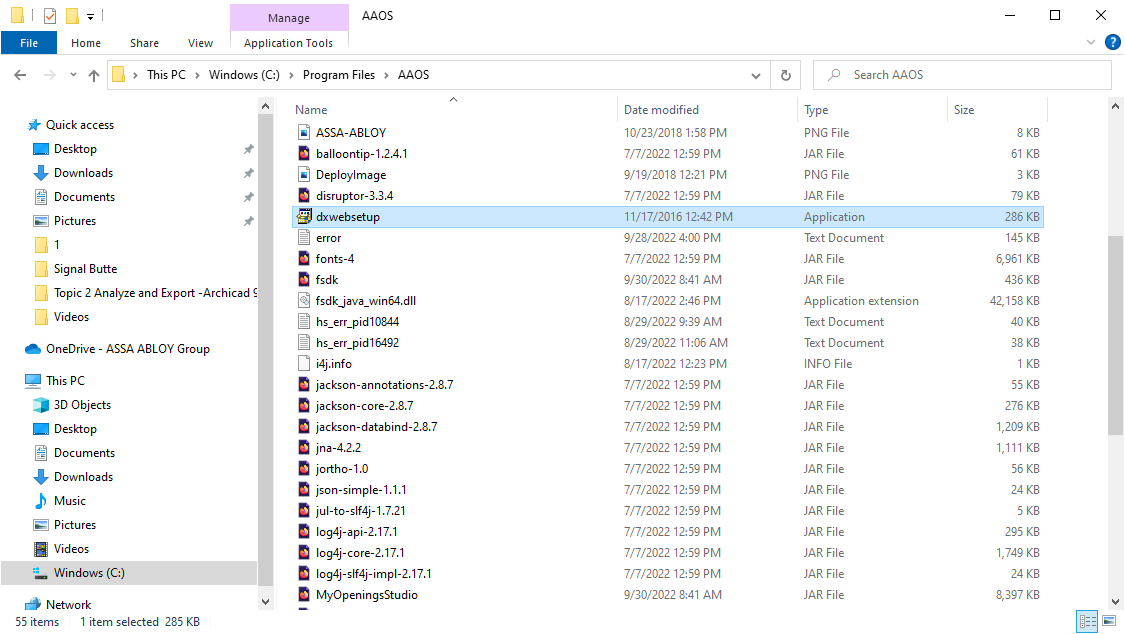Screen dimensions: 1125x634
Task: Switch to Details view in status bar
Action: click(1086, 621)
